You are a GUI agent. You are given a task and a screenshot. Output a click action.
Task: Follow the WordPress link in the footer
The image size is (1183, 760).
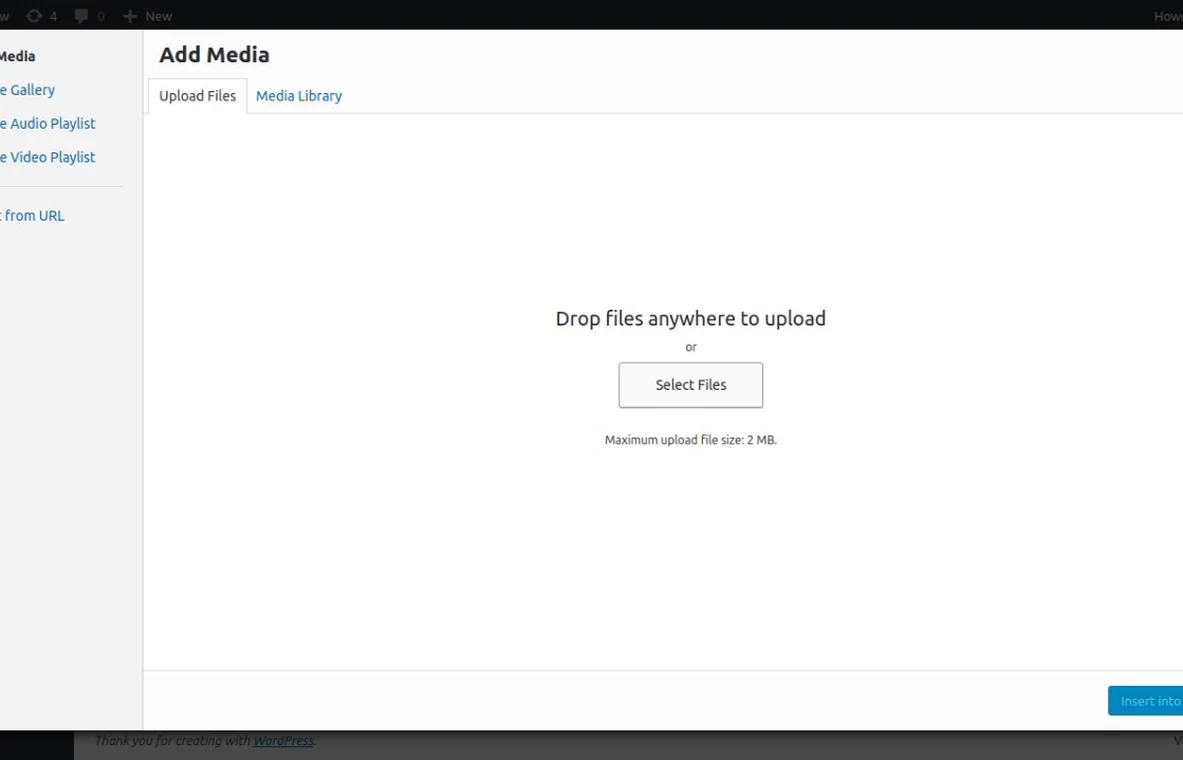[x=283, y=741]
